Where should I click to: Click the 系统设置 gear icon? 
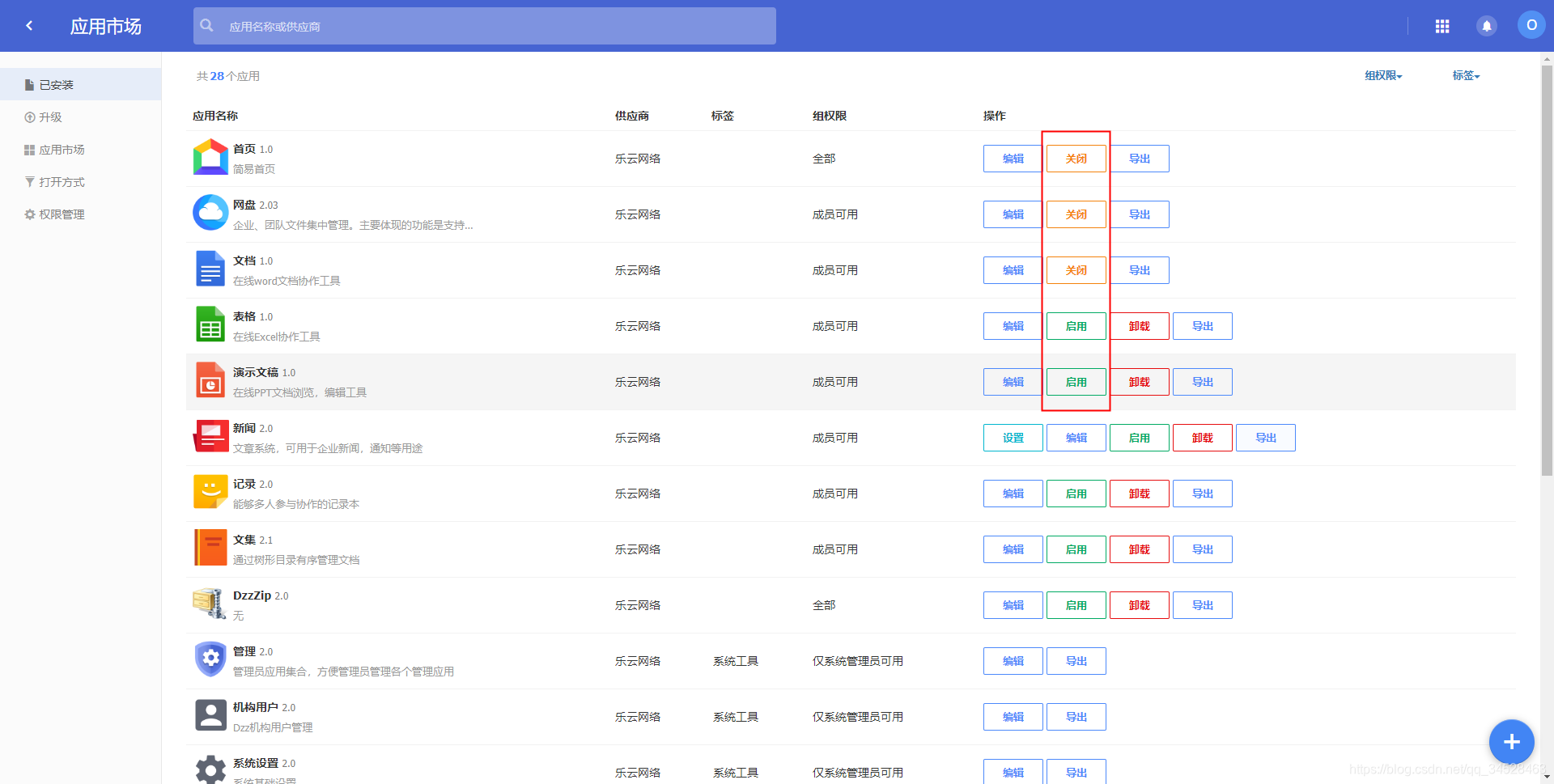pos(210,769)
